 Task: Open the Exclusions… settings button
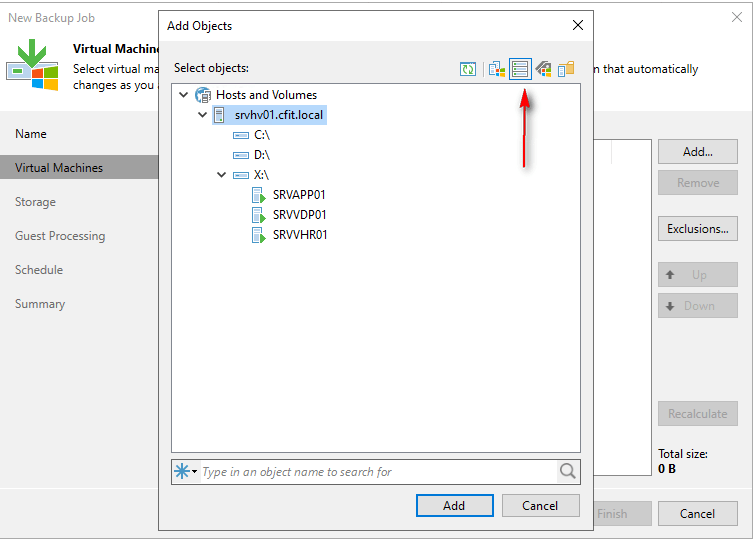pos(697,229)
